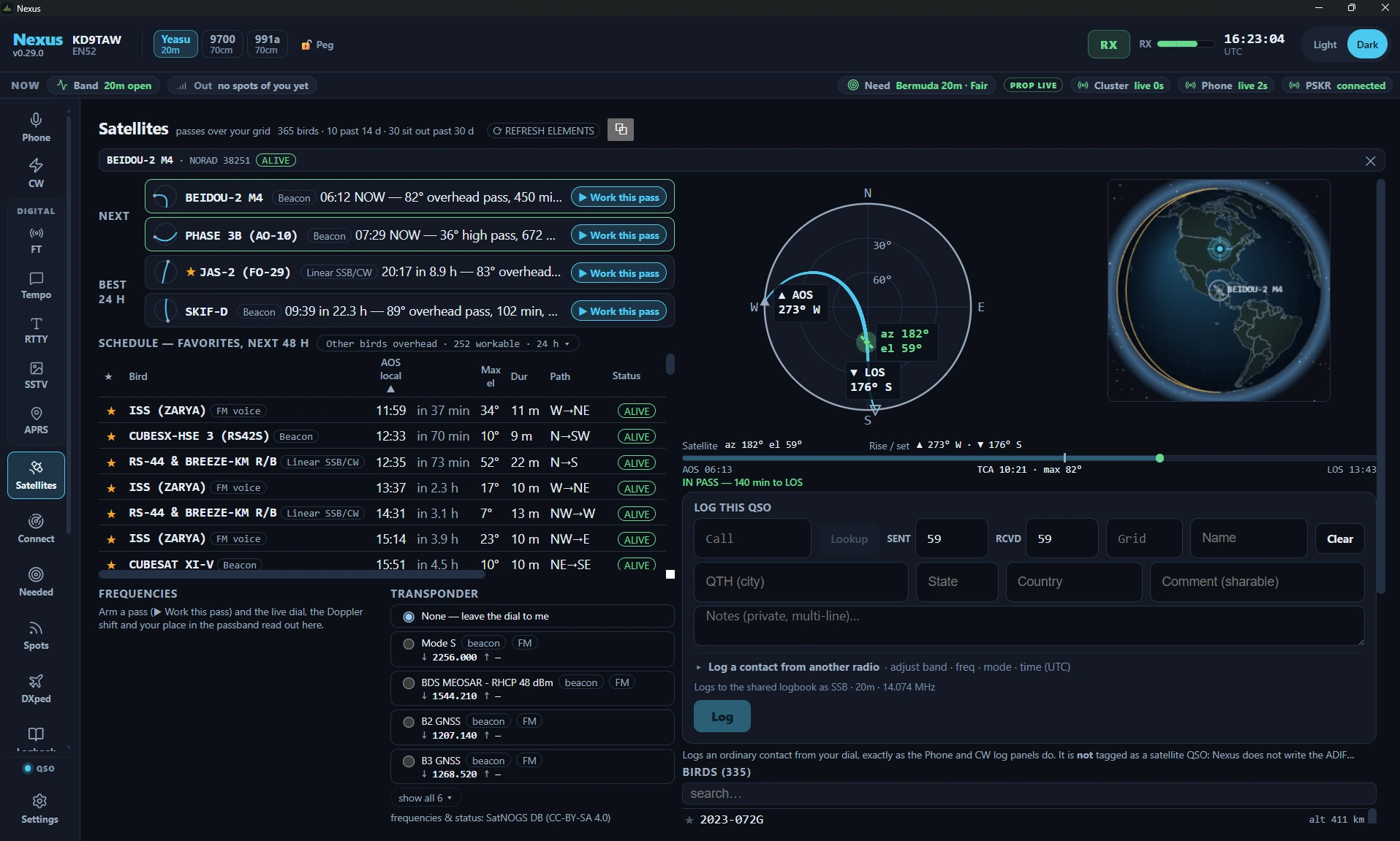Toggle favorite star for CUBESX-HSE 3 (RS42S)
Screen dimensions: 1400x841
(111, 436)
